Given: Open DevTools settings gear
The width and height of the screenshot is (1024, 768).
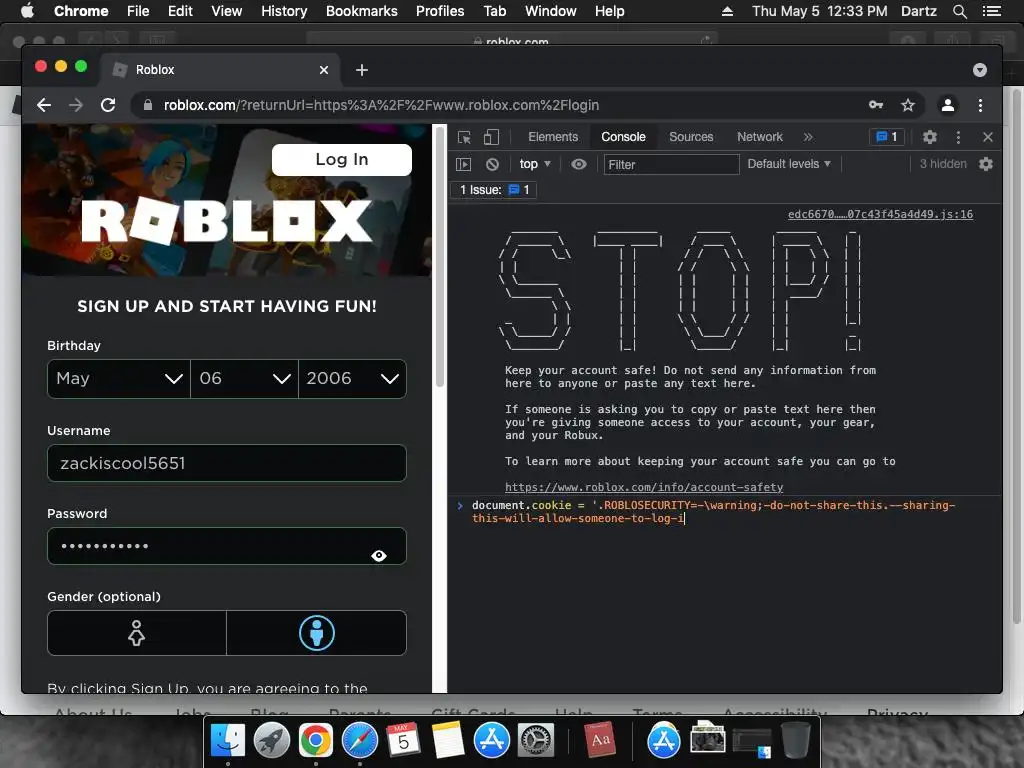Looking at the screenshot, I should (929, 137).
